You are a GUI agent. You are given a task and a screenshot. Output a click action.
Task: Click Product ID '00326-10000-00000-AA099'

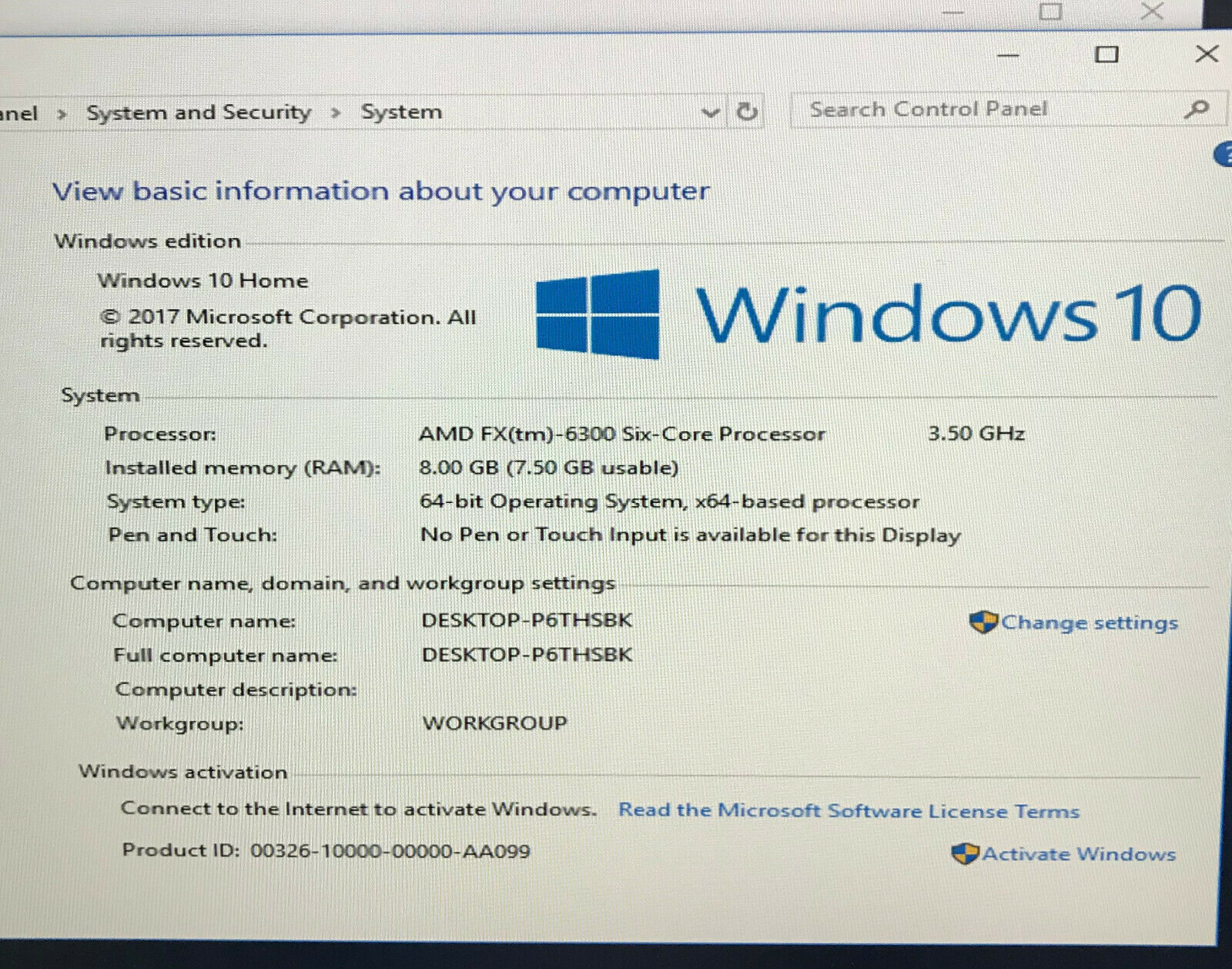(x=390, y=851)
